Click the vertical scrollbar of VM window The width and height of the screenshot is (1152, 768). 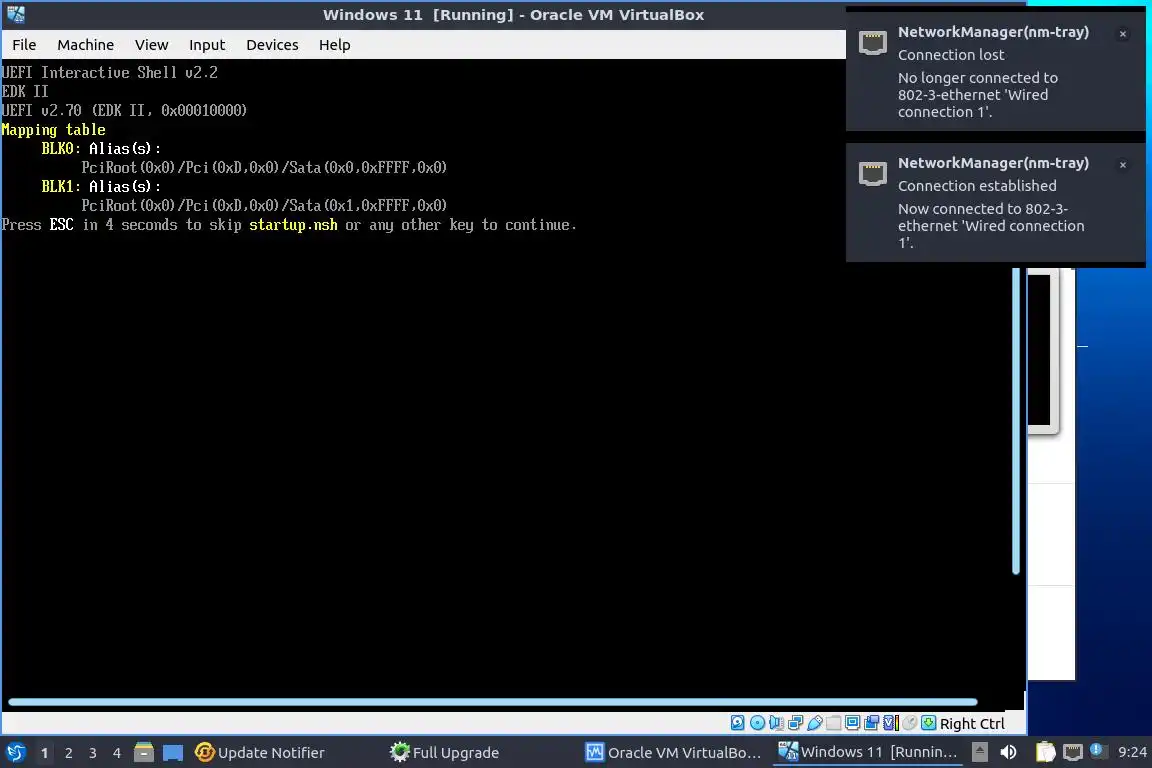click(x=1016, y=420)
